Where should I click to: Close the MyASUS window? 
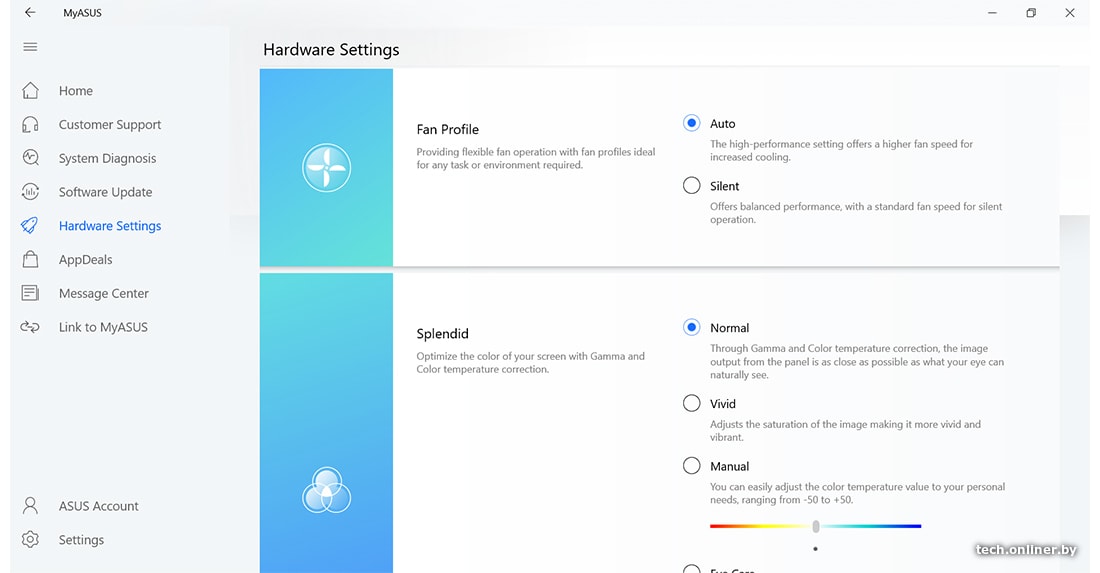(x=1070, y=13)
